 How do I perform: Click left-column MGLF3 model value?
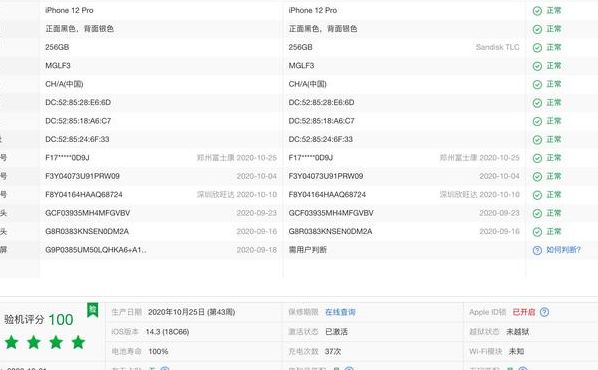point(58,66)
